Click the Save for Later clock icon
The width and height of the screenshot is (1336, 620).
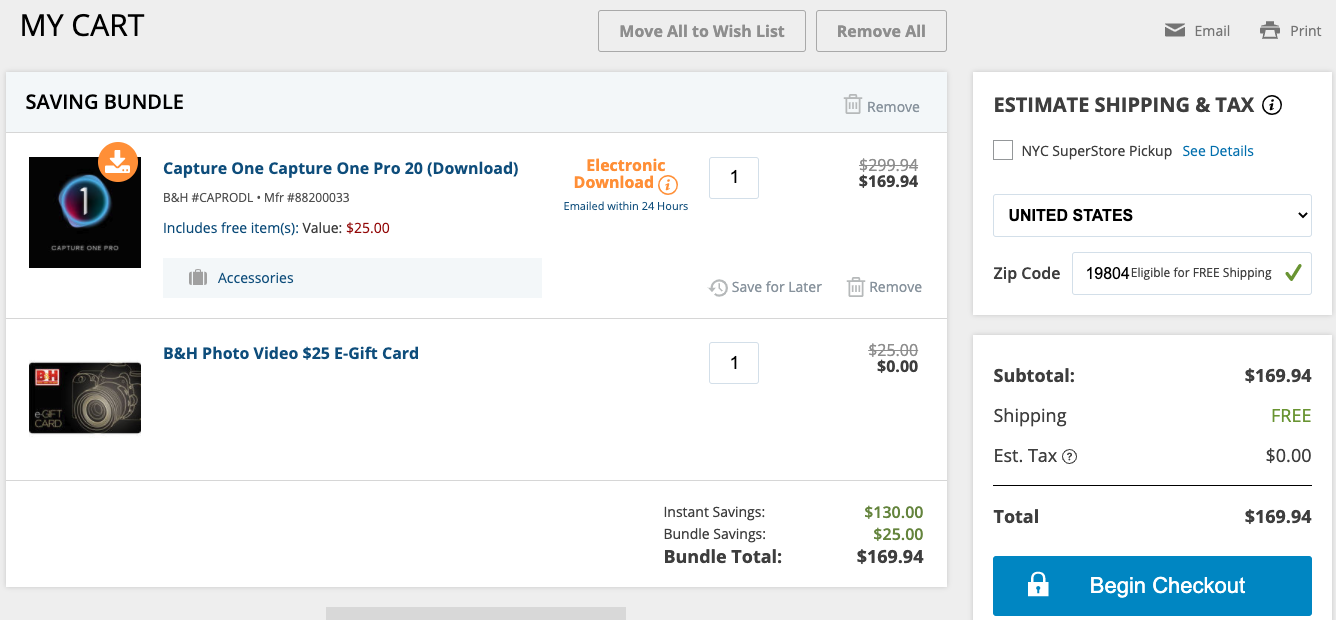(x=718, y=288)
